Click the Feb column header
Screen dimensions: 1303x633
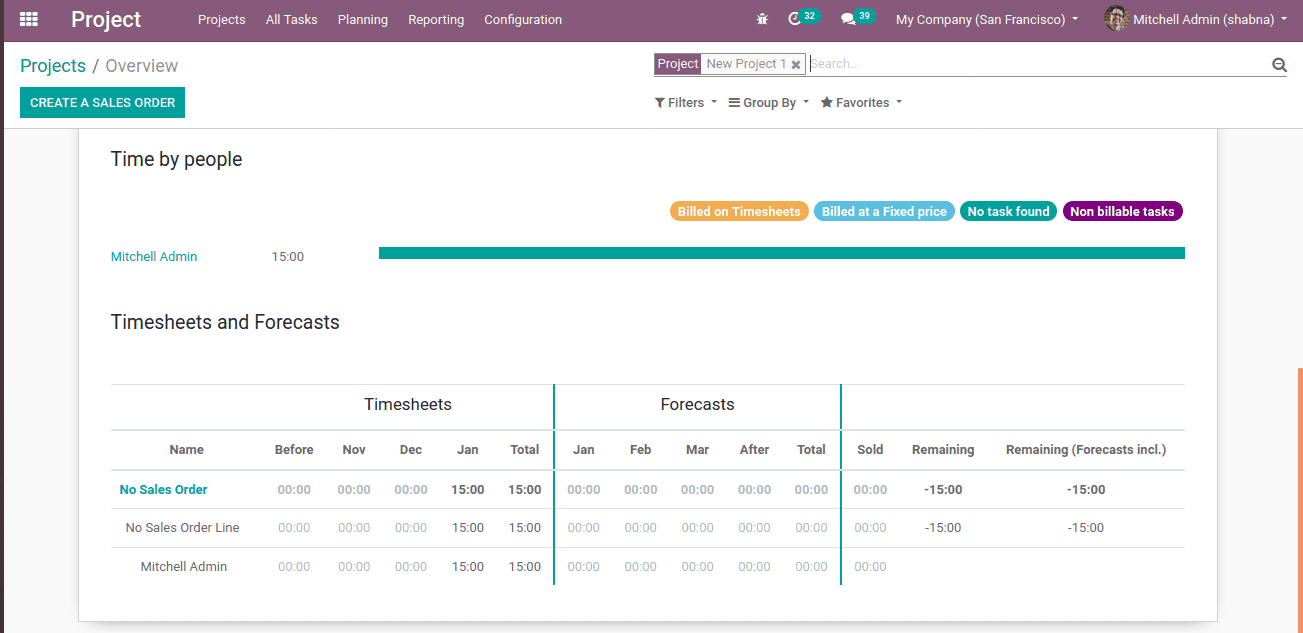(641, 449)
